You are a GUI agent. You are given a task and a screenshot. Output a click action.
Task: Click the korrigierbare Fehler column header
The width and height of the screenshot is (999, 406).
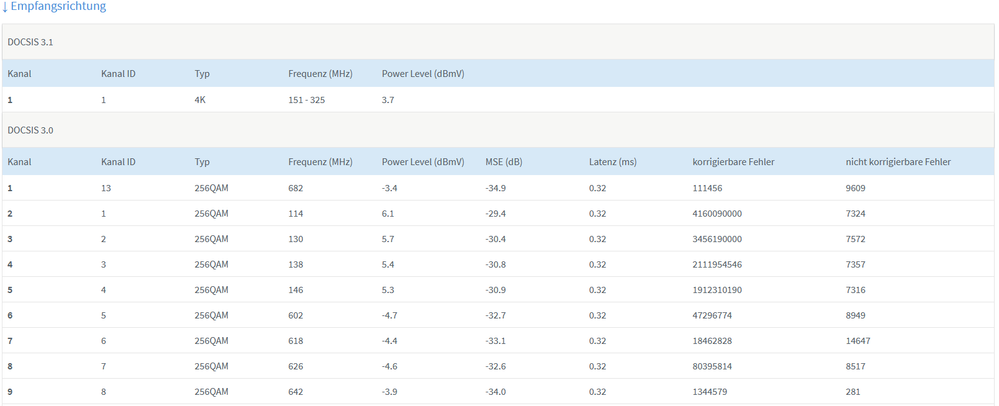(733, 161)
